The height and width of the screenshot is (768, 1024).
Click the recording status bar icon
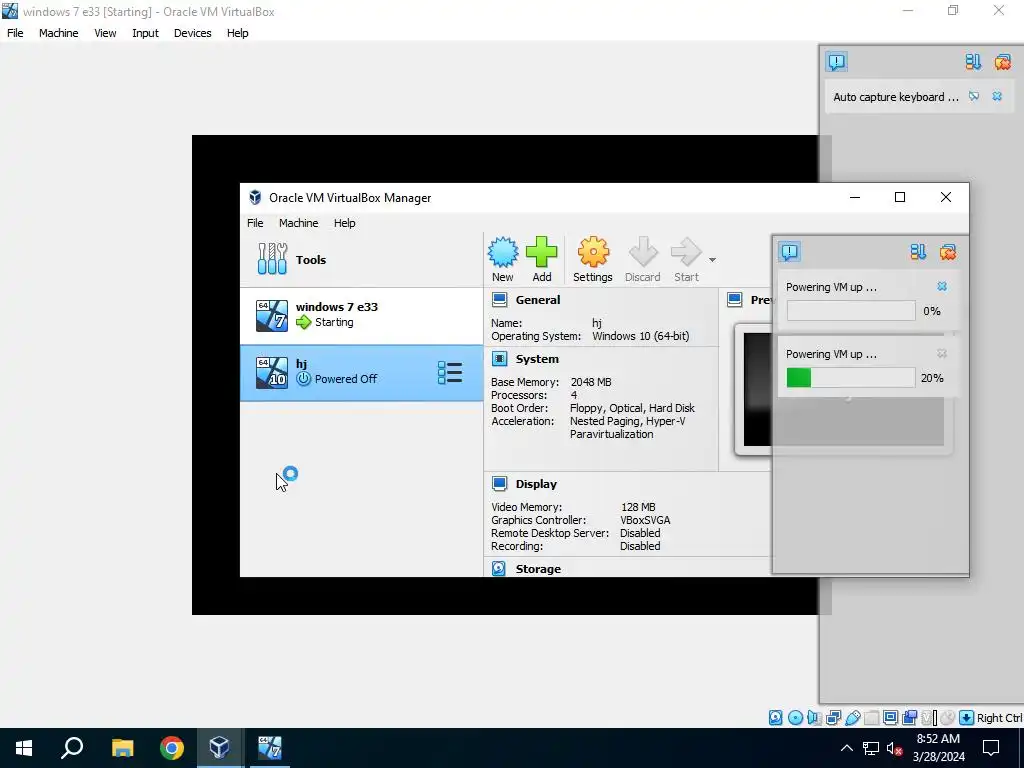pyautogui.click(x=909, y=718)
